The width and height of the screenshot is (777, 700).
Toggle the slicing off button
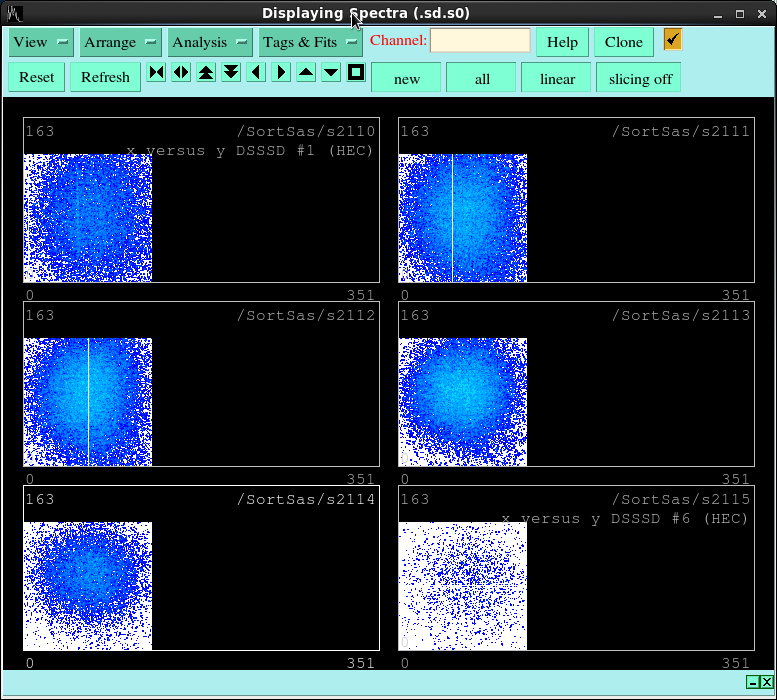tap(640, 78)
